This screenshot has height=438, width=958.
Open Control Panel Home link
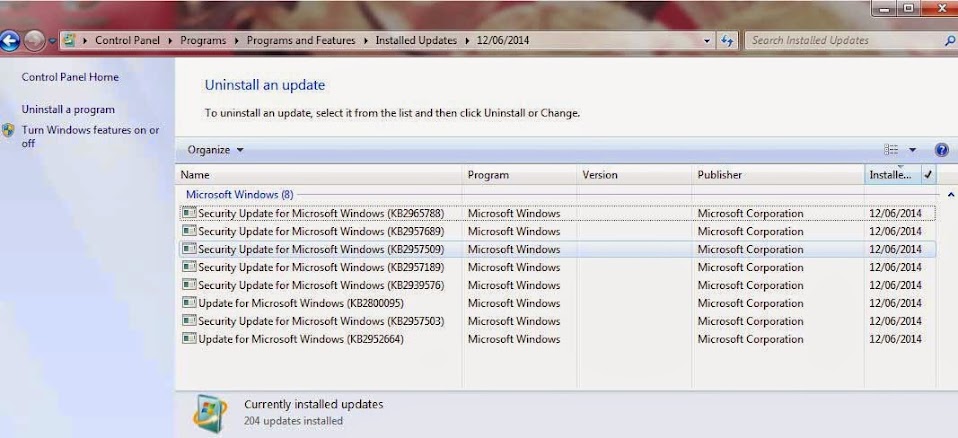tap(70, 77)
